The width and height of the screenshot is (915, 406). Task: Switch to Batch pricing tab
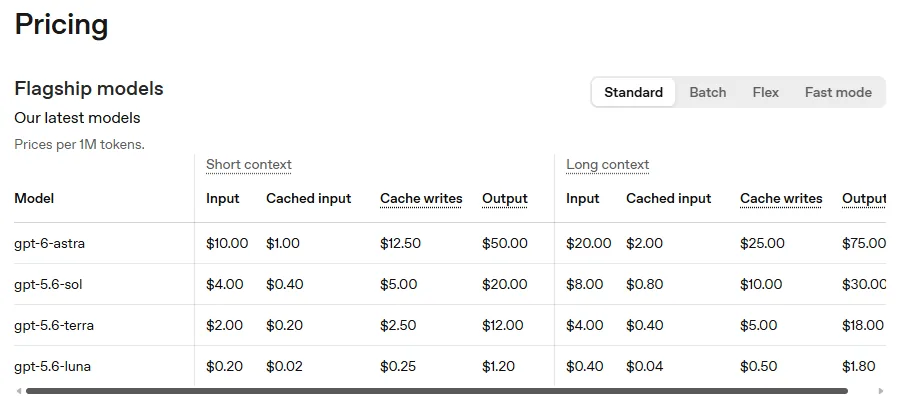click(707, 92)
